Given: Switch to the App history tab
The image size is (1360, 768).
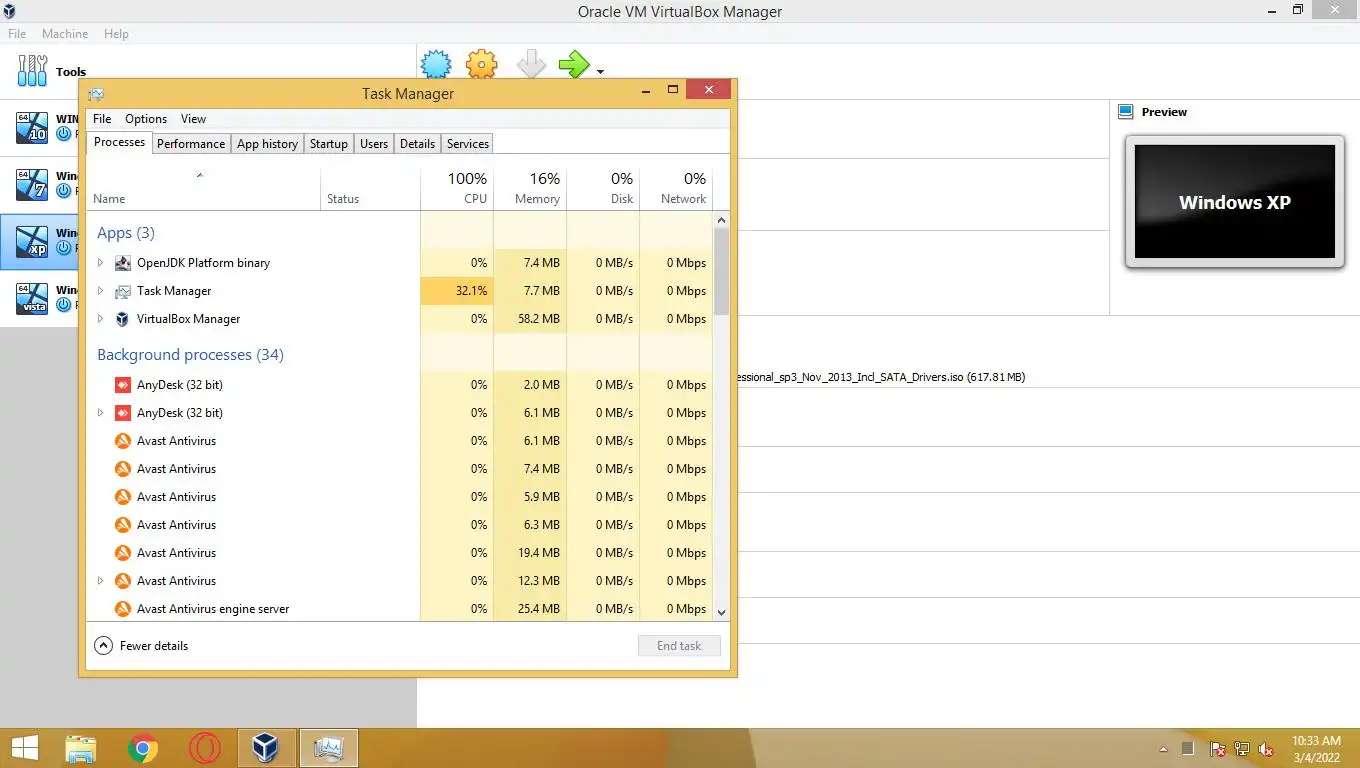Looking at the screenshot, I should click(x=267, y=144).
